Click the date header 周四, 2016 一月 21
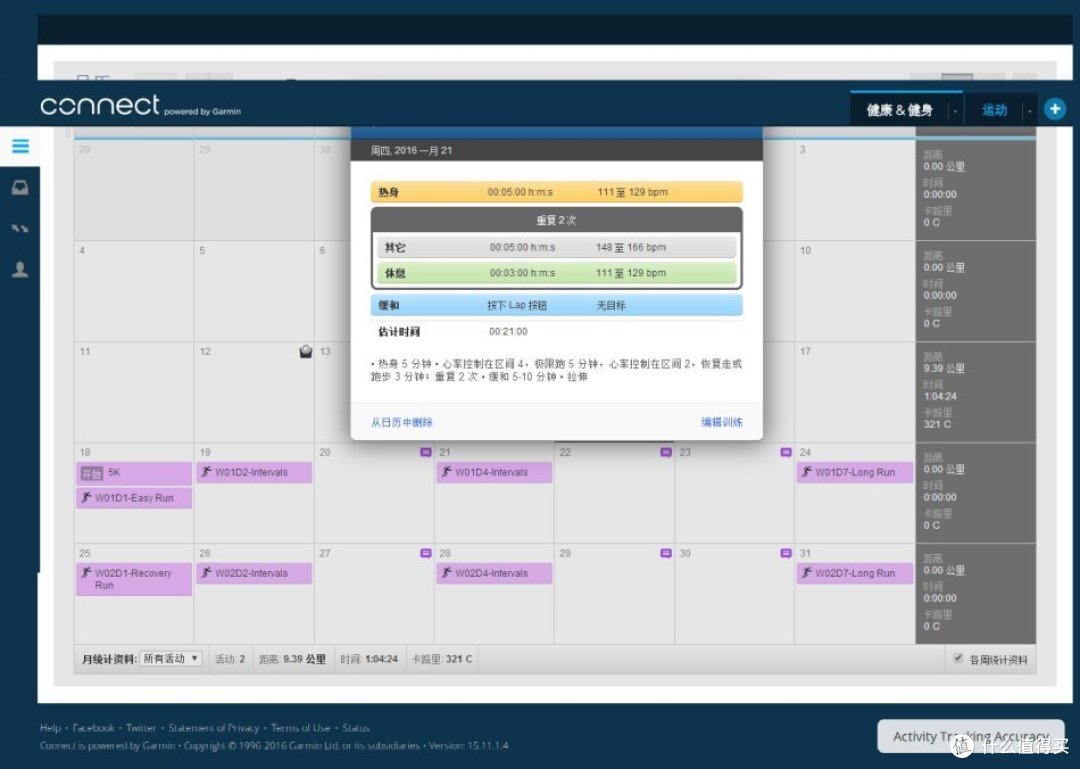Image resolution: width=1080 pixels, height=769 pixels. [x=411, y=150]
